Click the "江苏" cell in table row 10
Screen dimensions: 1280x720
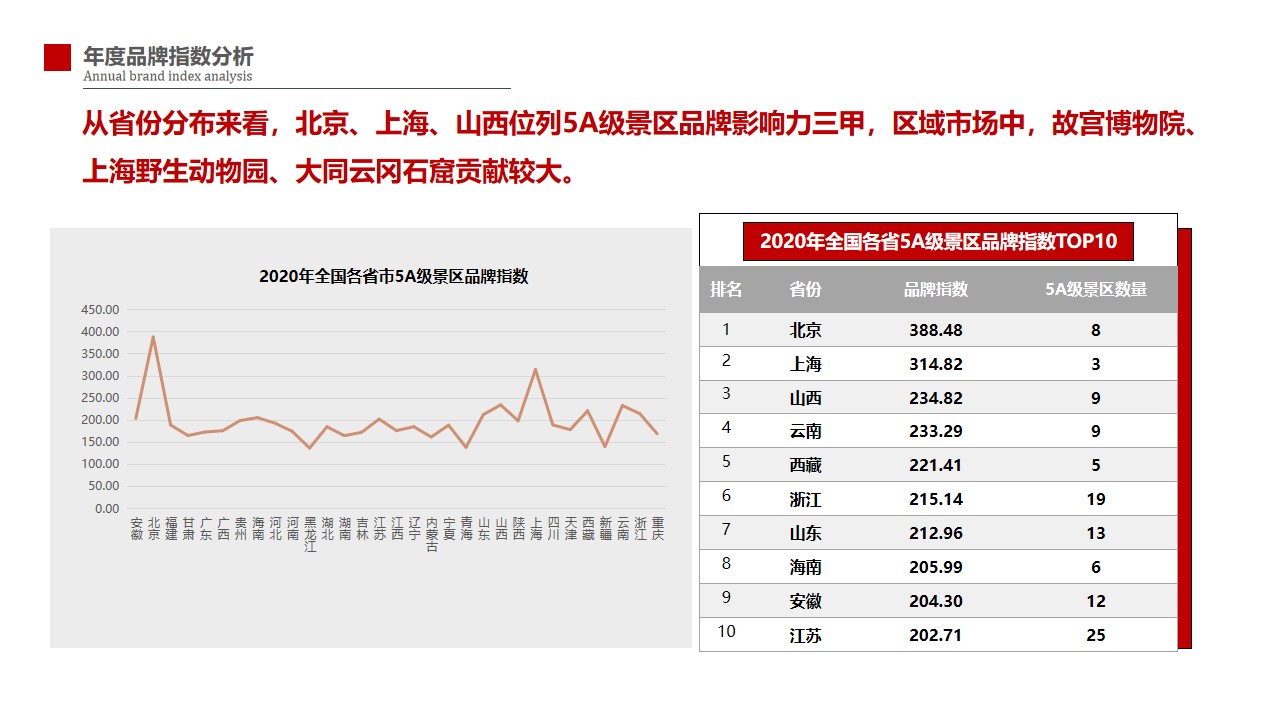coord(805,635)
